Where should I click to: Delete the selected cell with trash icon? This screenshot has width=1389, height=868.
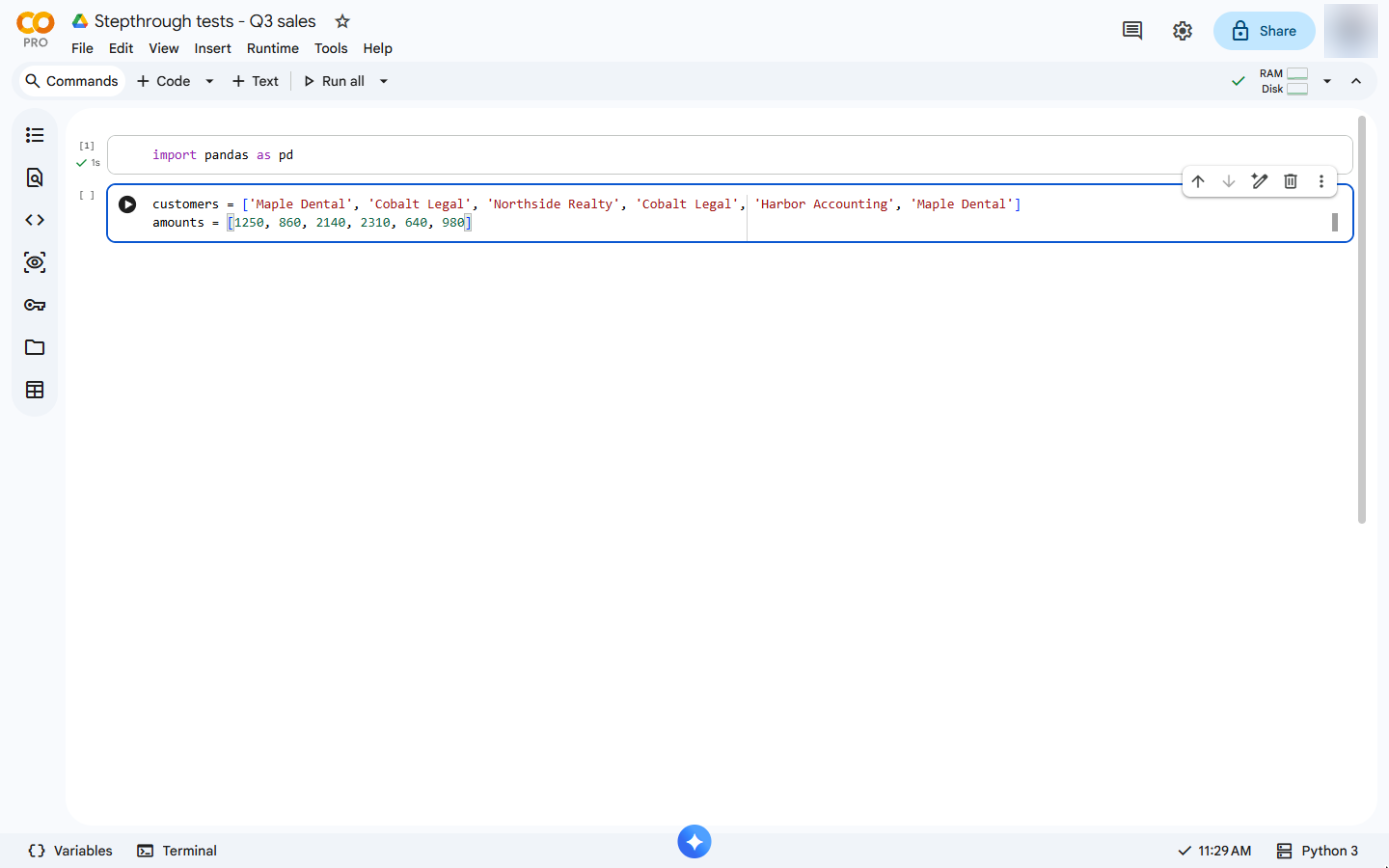(x=1291, y=181)
